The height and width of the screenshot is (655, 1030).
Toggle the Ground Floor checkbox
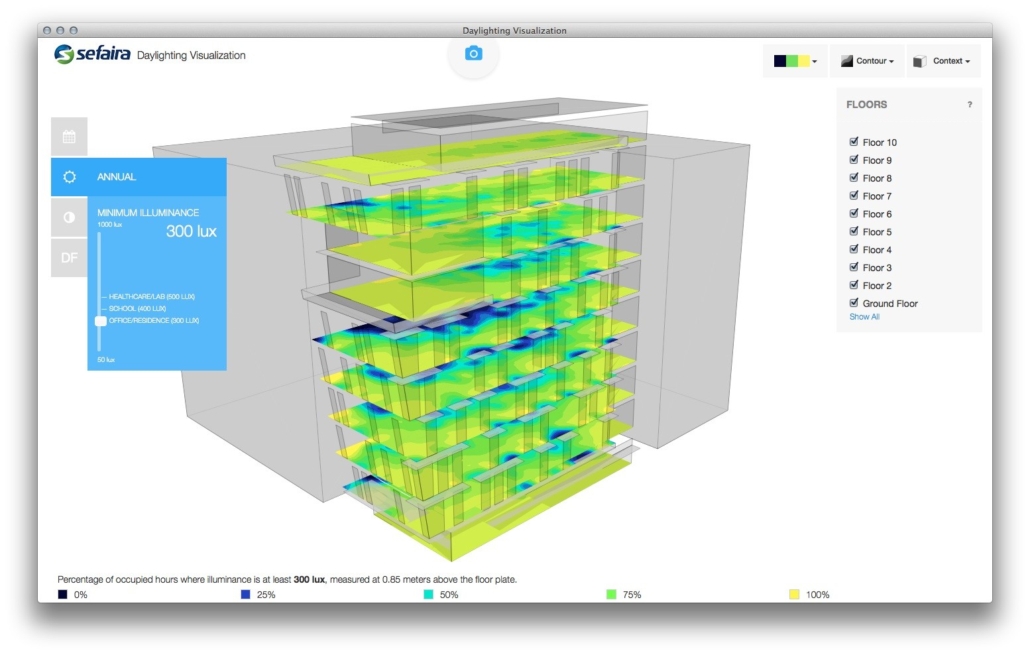tap(853, 303)
